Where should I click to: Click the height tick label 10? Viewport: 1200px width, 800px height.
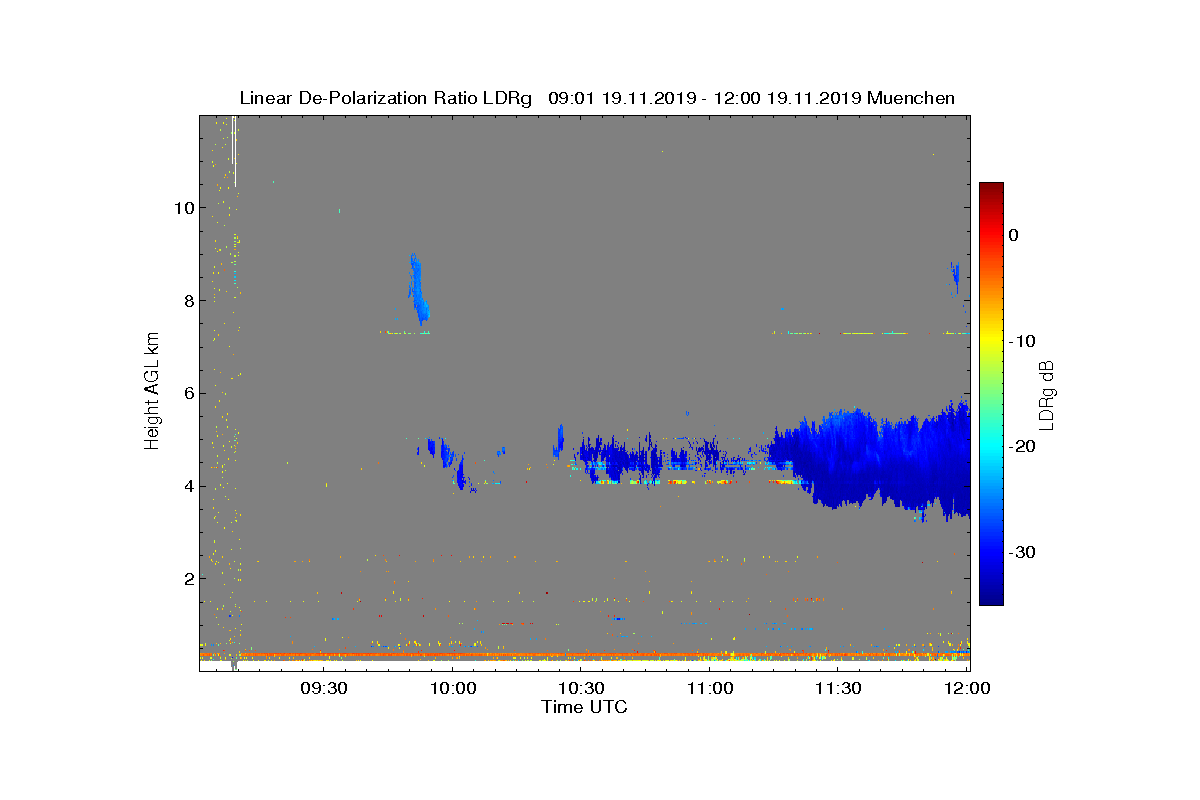tap(183, 208)
